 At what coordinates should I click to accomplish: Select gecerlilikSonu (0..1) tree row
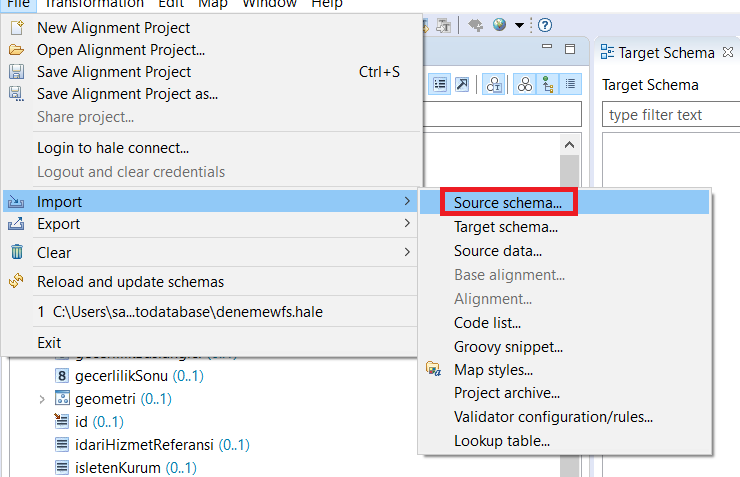tap(129, 376)
